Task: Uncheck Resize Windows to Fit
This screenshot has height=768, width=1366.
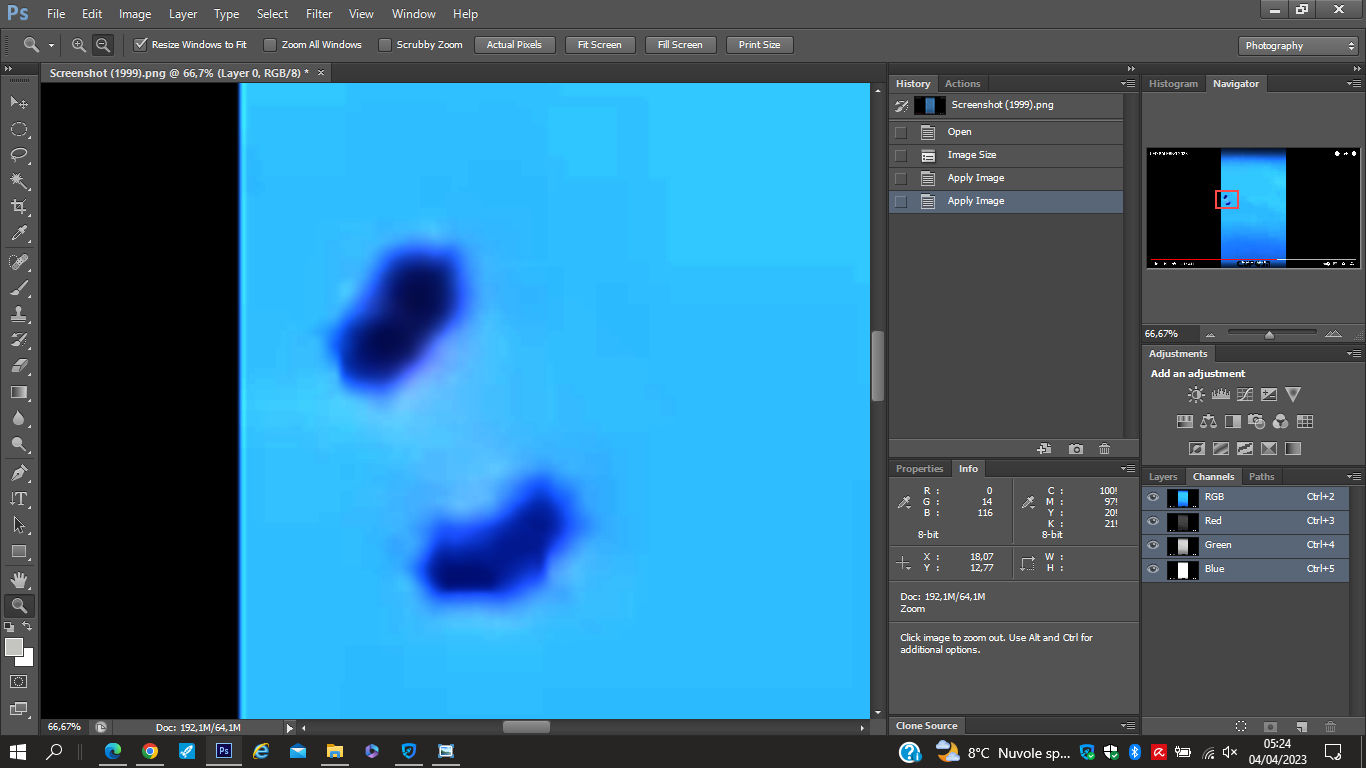Action: 141,45
